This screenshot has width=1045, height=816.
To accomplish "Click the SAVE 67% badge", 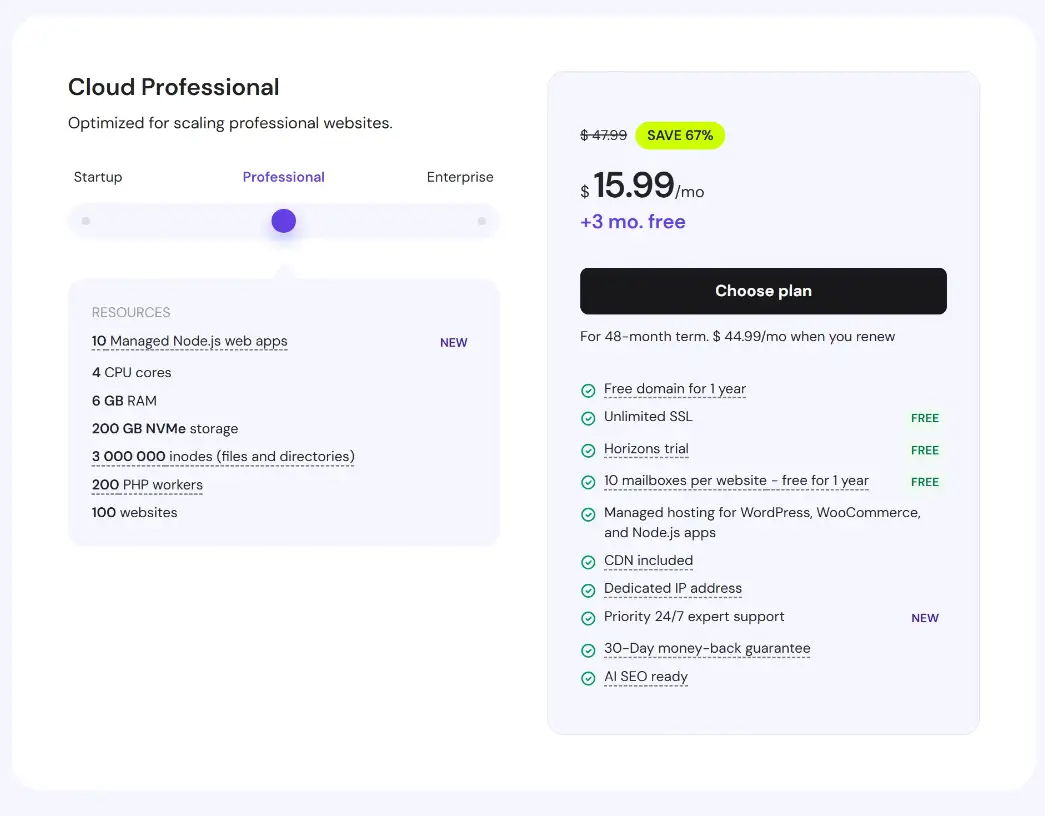I will click(x=680, y=135).
